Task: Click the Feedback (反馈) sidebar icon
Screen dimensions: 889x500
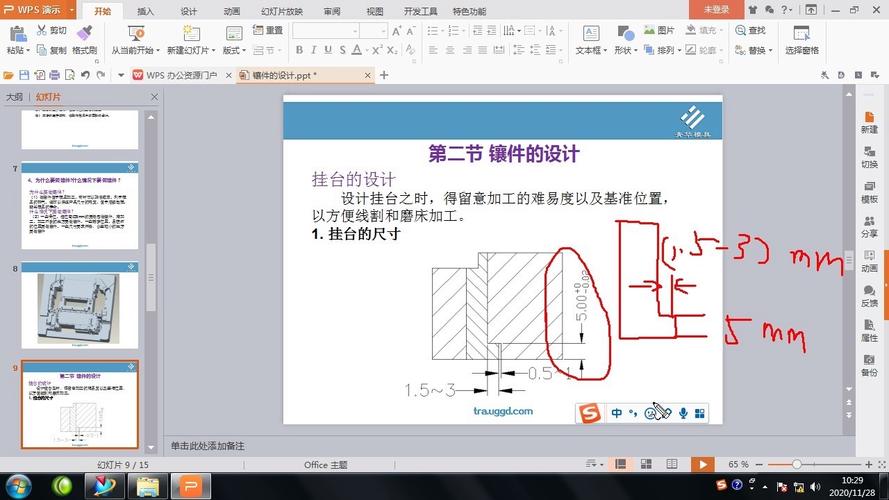Action: [x=869, y=296]
